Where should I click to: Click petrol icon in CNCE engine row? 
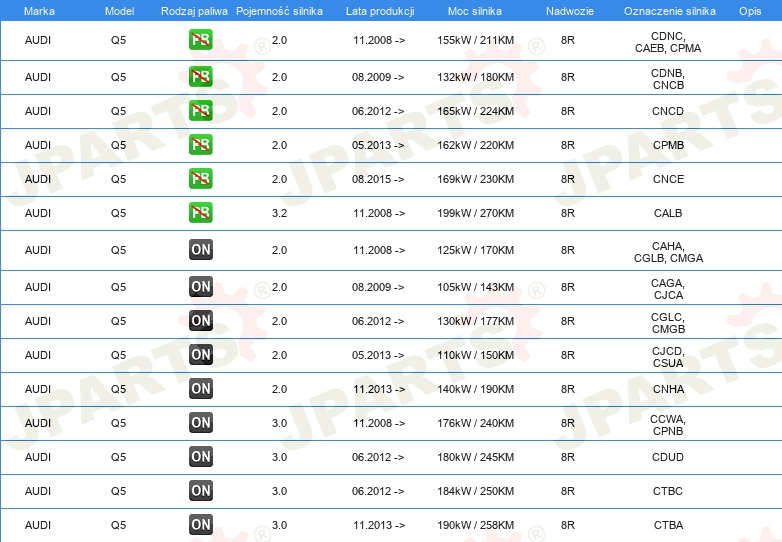pyautogui.click(x=200, y=179)
